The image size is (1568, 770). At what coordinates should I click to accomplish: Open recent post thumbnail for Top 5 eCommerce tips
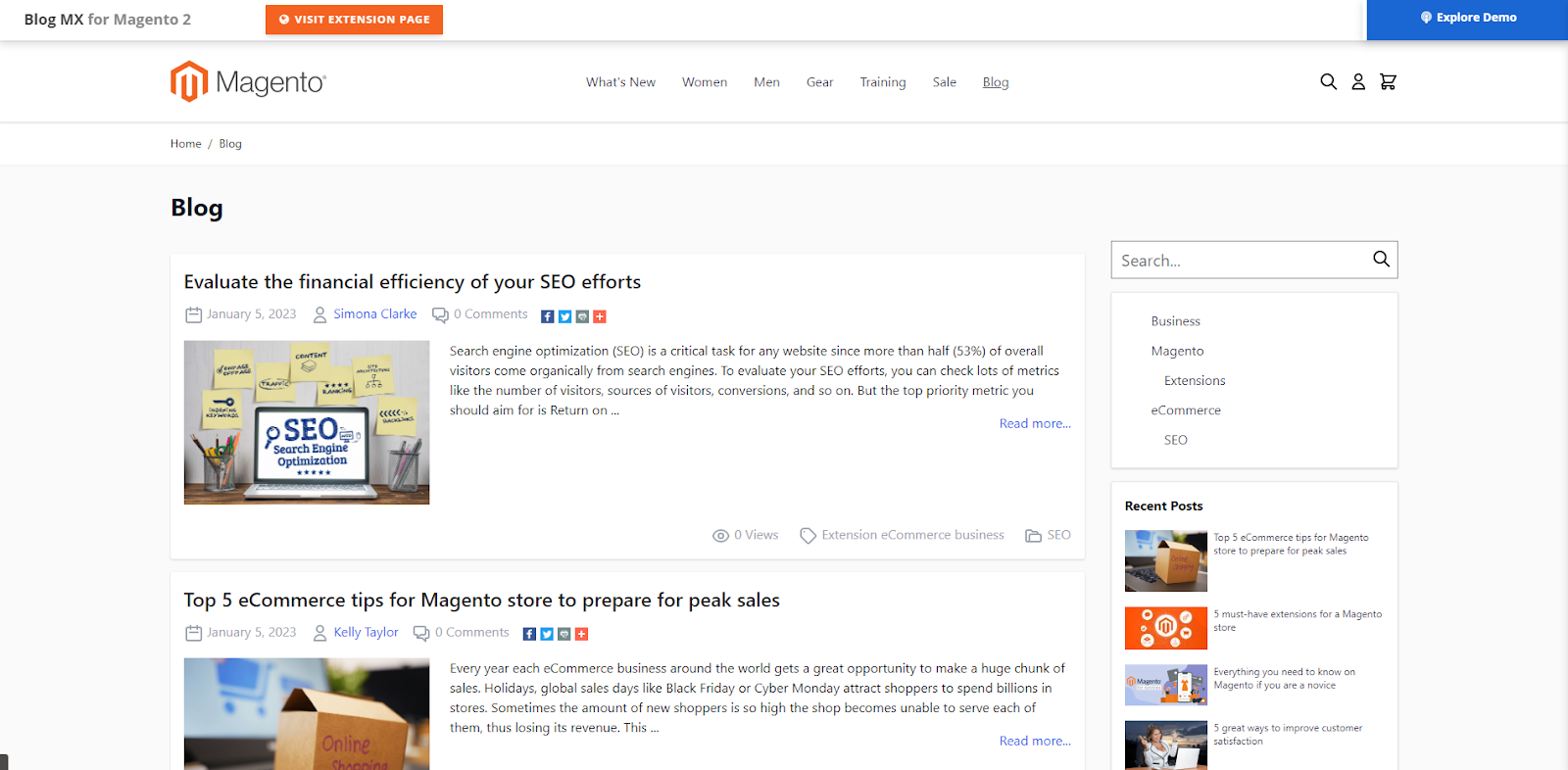coord(1166,561)
